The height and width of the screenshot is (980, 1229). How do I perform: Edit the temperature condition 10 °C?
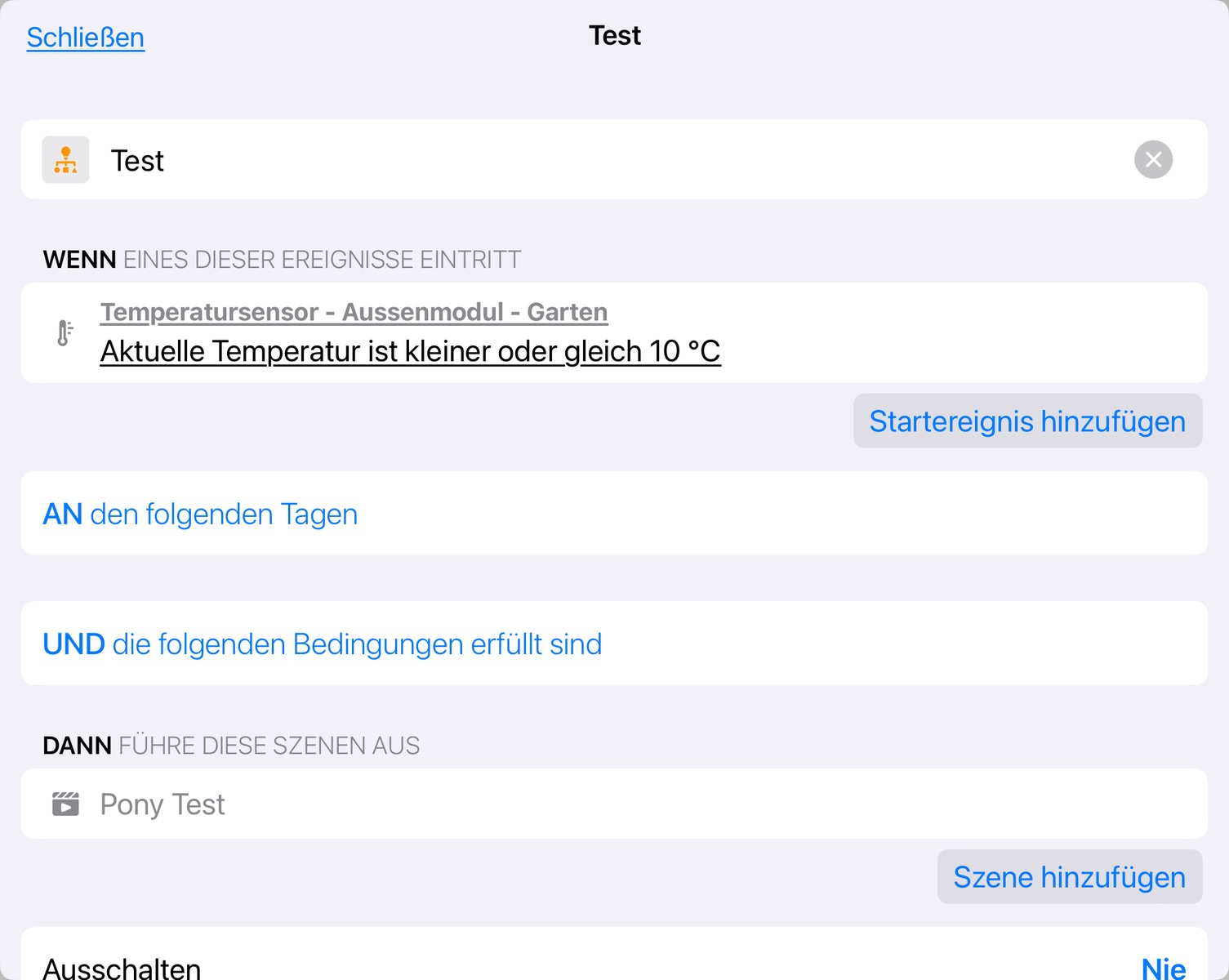410,352
